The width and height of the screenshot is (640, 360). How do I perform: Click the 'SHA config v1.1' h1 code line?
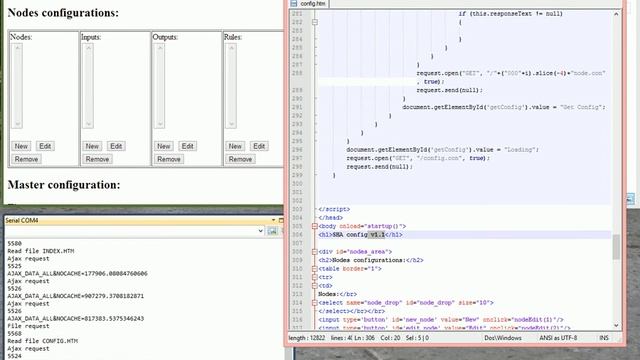click(360, 235)
